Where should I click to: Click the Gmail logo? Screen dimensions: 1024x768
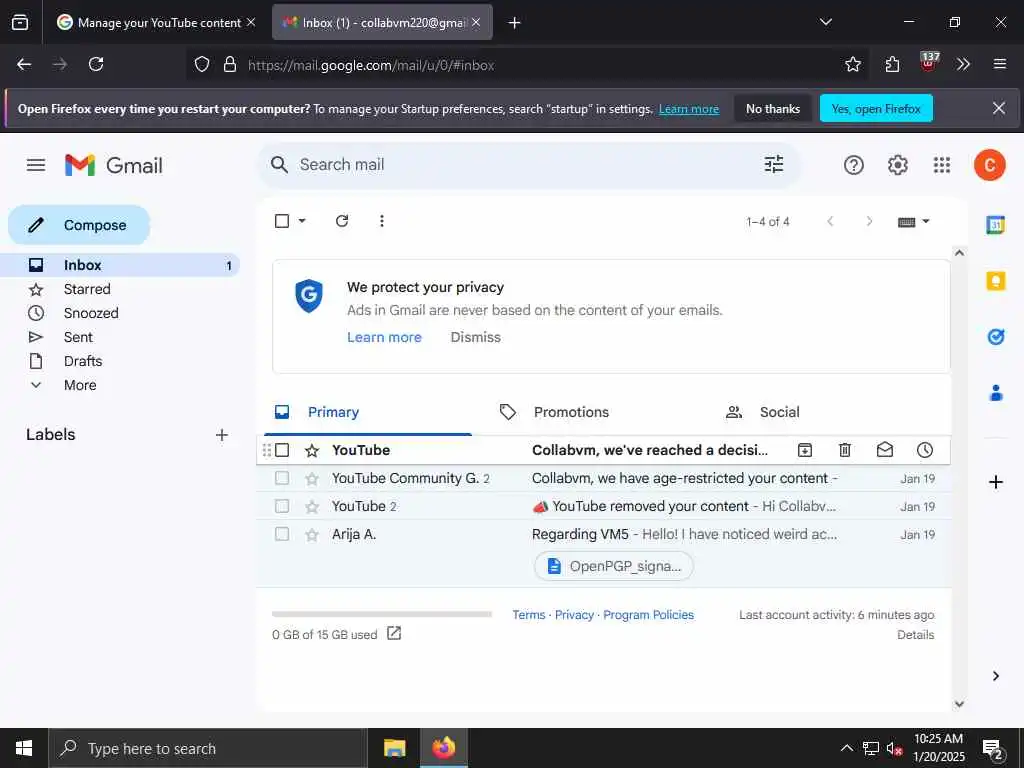(x=114, y=165)
